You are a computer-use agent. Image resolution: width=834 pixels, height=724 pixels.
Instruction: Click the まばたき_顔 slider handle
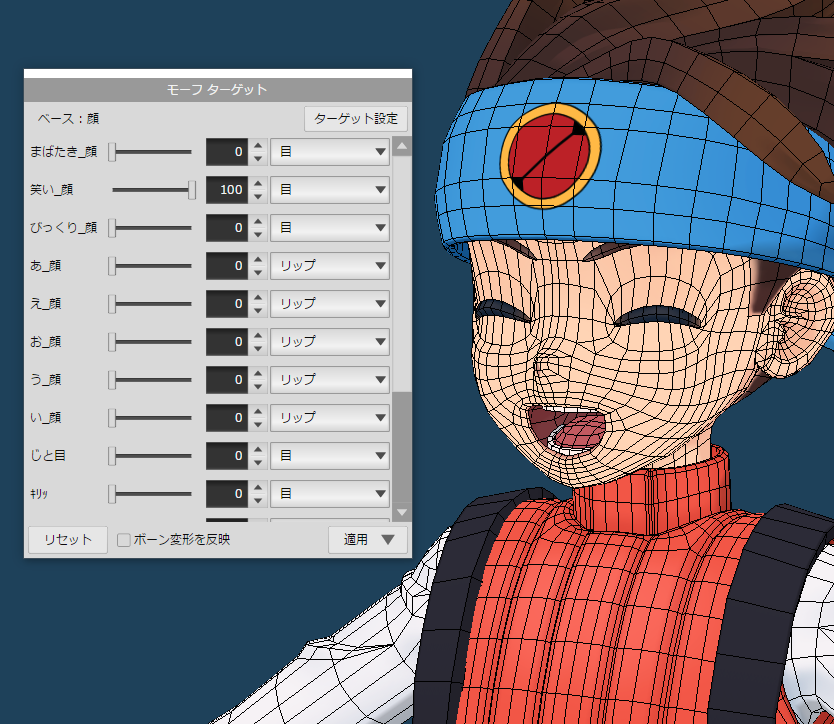coord(112,152)
